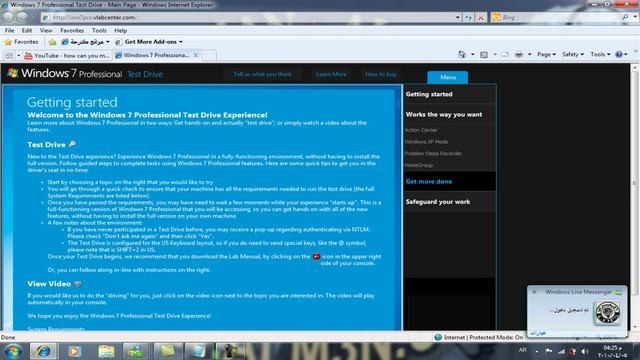Select HomeGroup in the sidebar
The height and width of the screenshot is (360, 640).
point(418,165)
